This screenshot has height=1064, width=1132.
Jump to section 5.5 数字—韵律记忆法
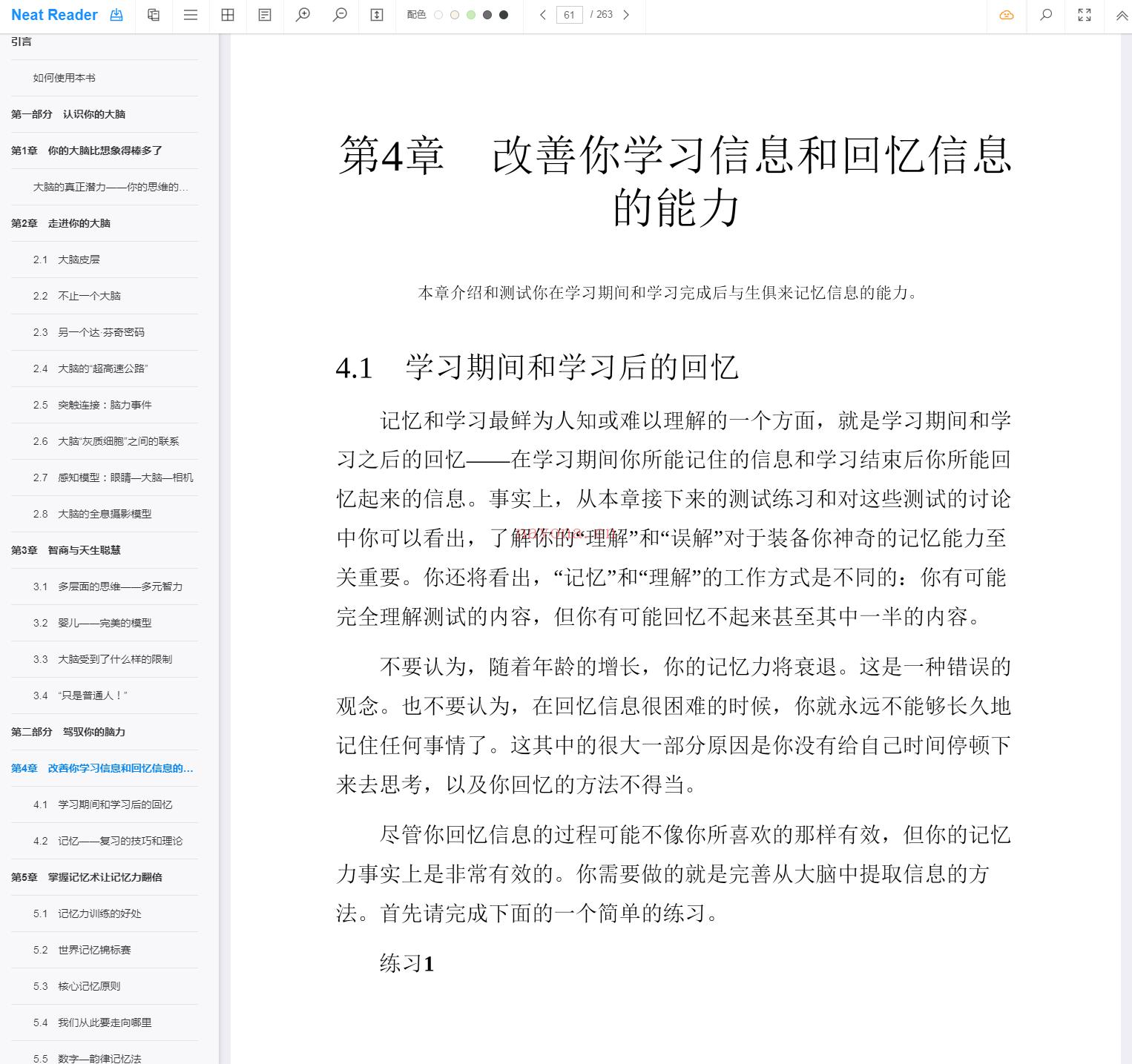pyautogui.click(x=88, y=1058)
